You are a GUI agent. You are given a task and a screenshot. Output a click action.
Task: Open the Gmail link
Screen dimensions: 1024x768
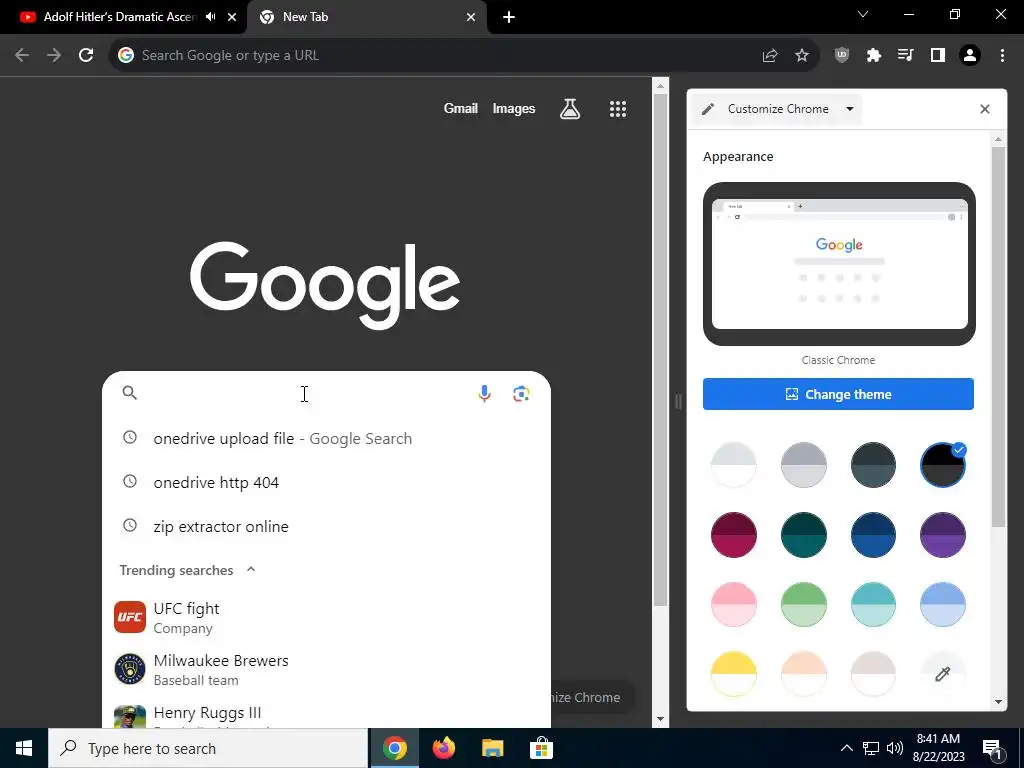(460, 109)
